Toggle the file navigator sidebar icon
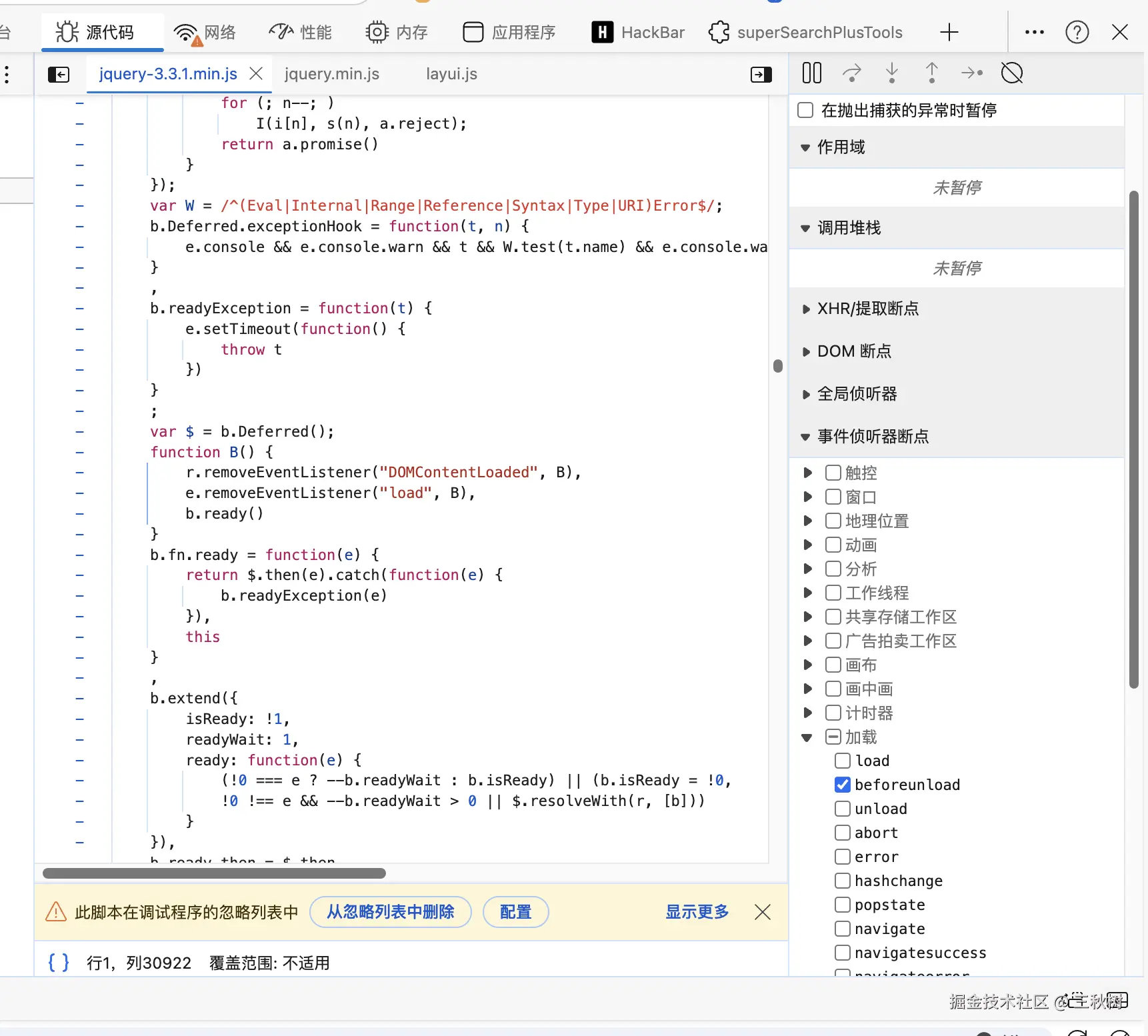This screenshot has width=1148, height=1036. [59, 74]
